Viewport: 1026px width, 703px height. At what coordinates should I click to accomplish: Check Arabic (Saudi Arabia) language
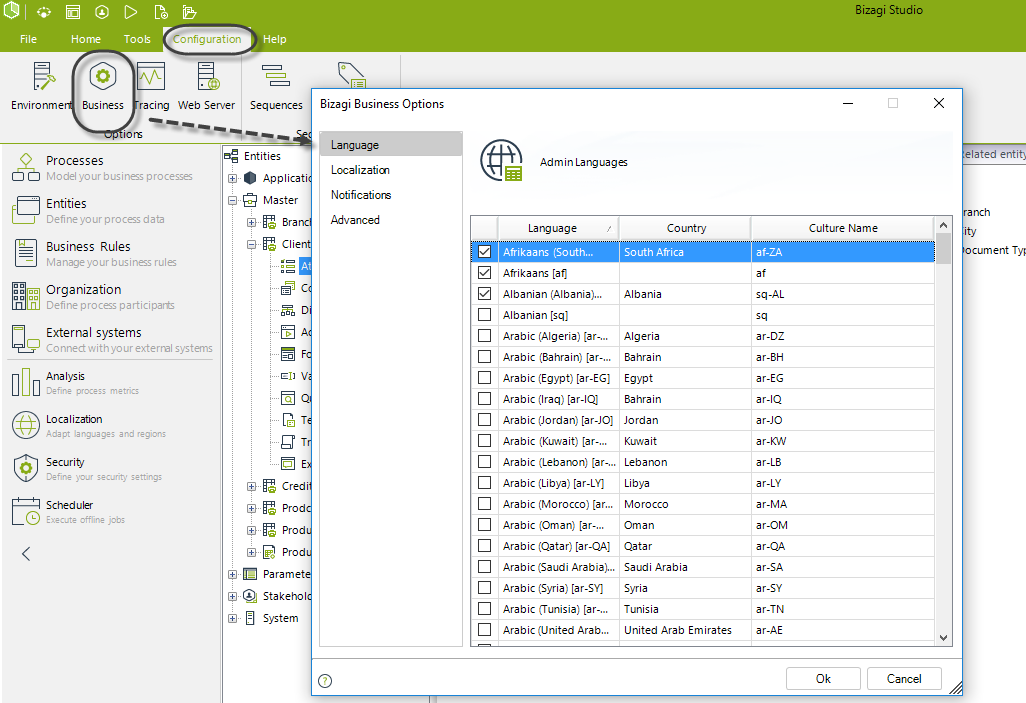tap(484, 567)
